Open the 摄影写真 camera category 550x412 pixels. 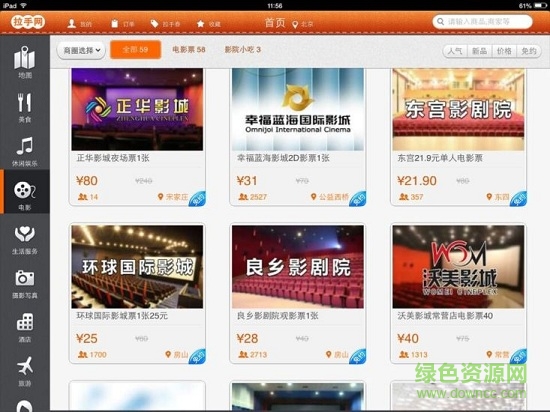[25, 284]
